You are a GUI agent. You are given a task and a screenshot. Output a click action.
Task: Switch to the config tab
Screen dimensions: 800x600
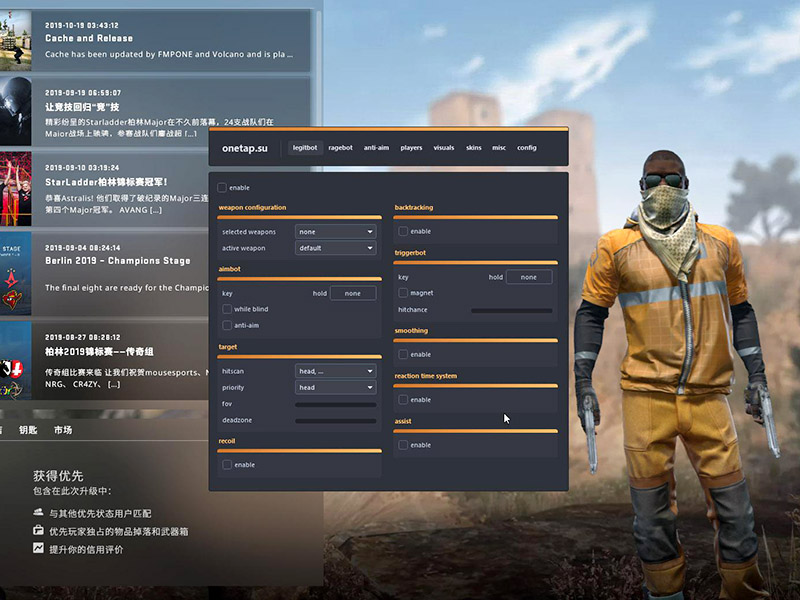click(x=527, y=148)
